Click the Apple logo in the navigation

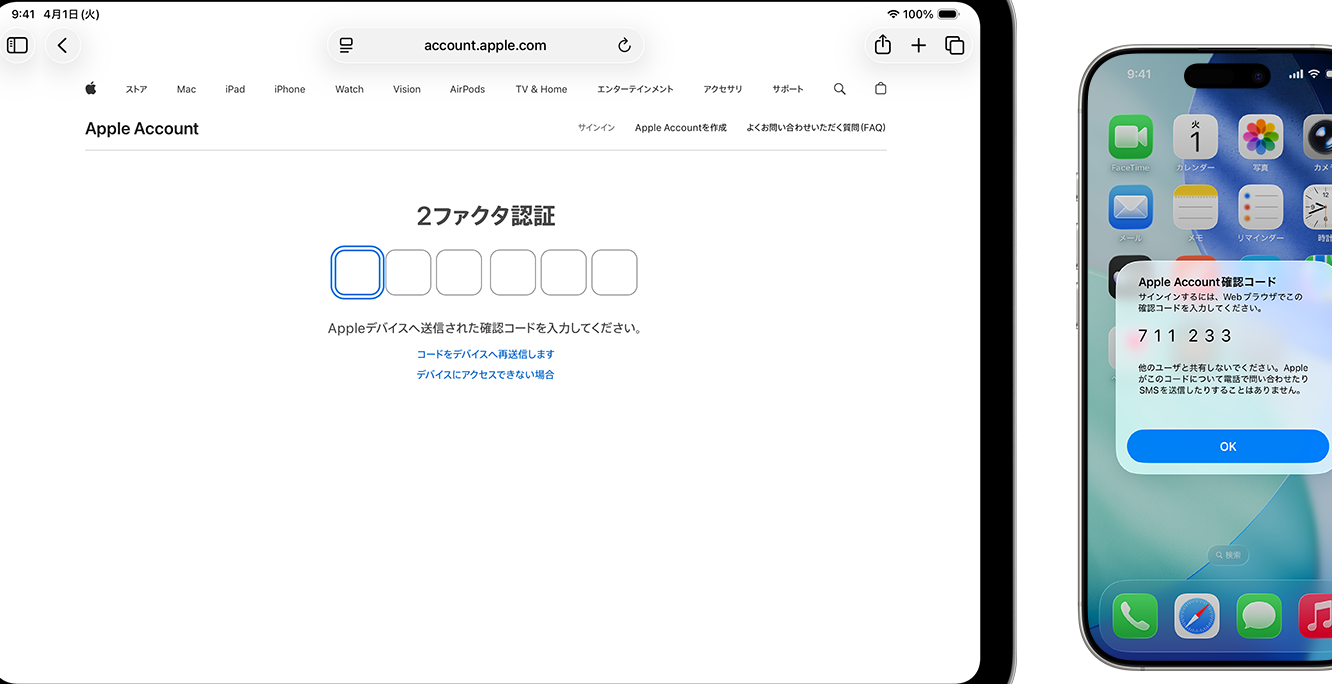pos(91,88)
